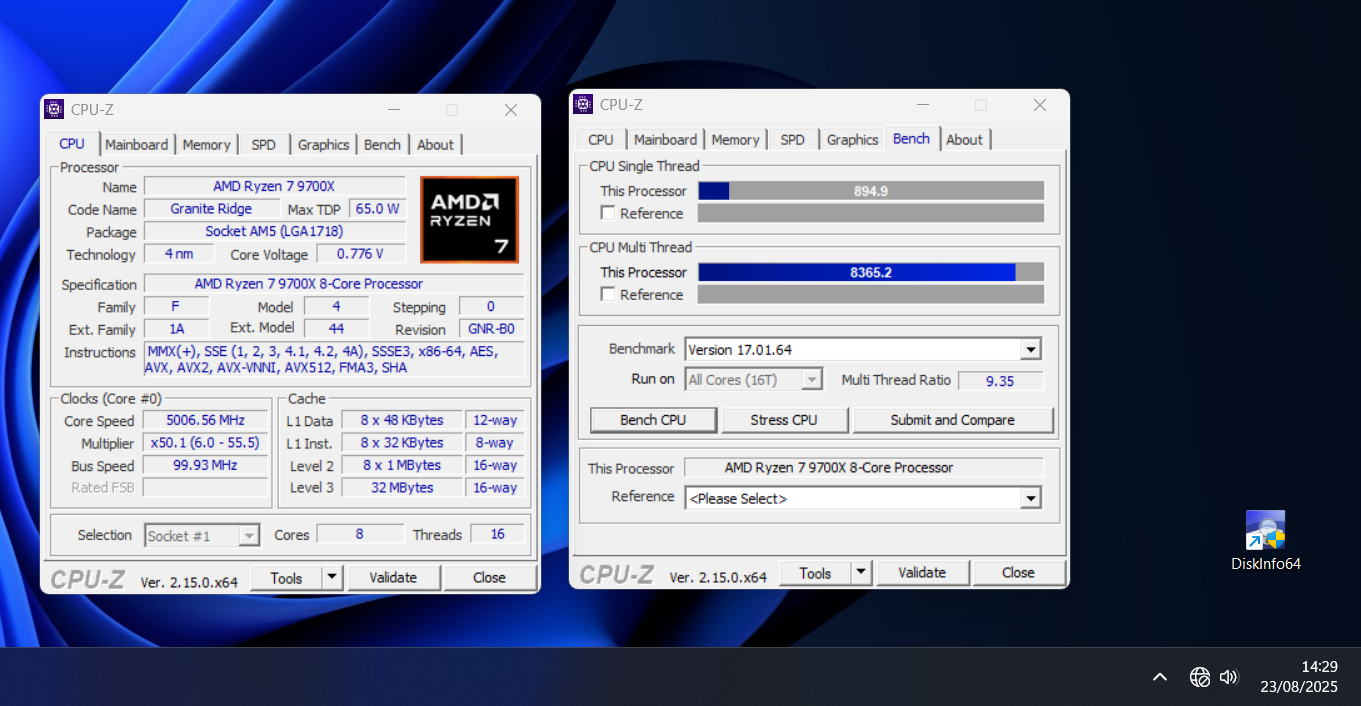Click Validate in the left CPU window
1361x706 pixels.
tap(393, 577)
